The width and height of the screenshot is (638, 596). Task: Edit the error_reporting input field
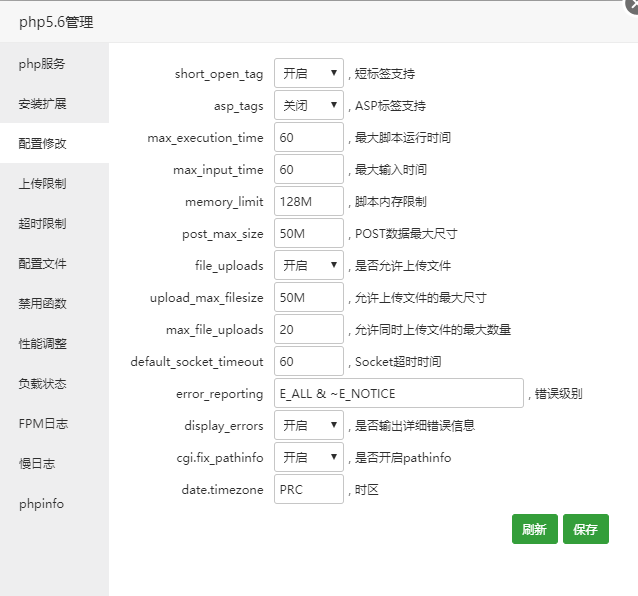tap(399, 393)
